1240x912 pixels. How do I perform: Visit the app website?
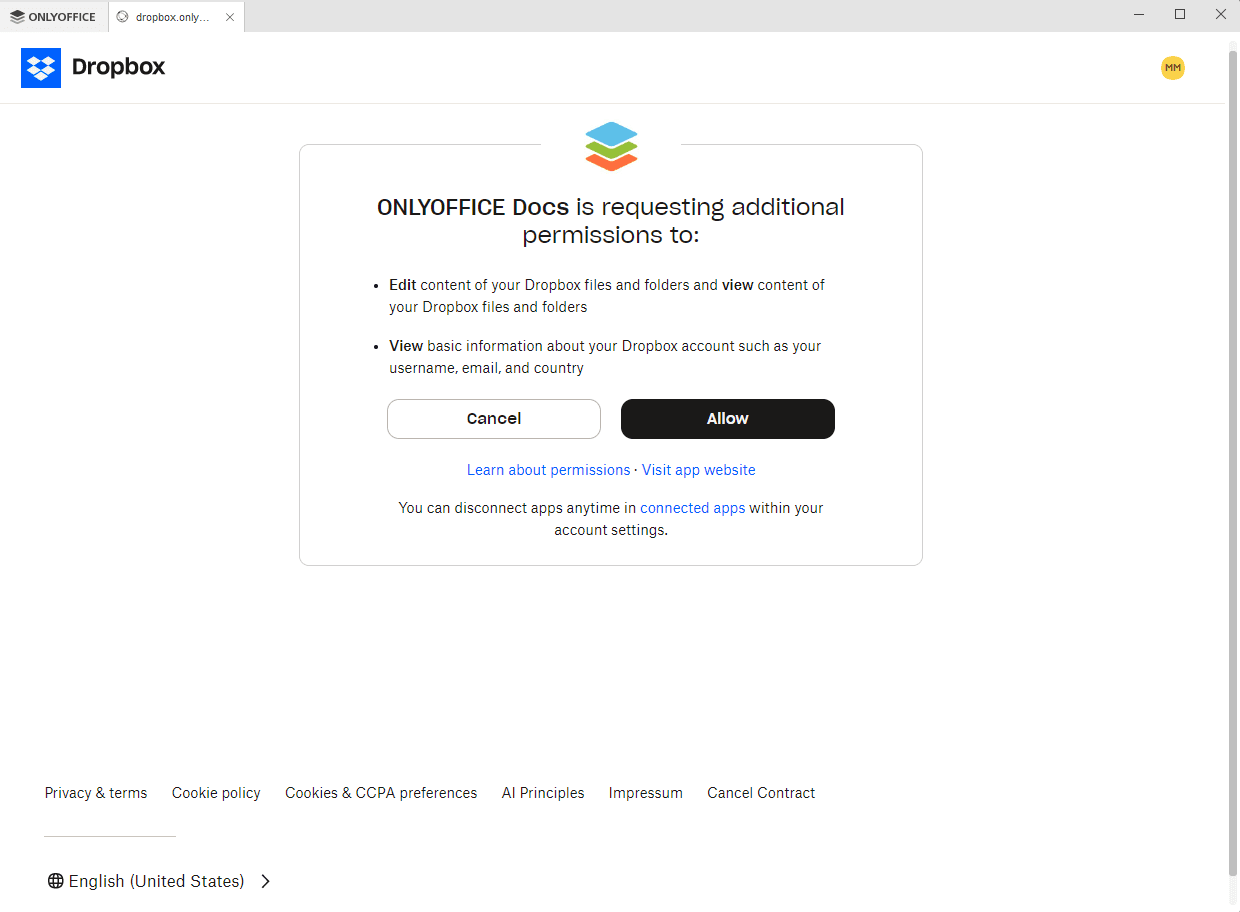(698, 469)
